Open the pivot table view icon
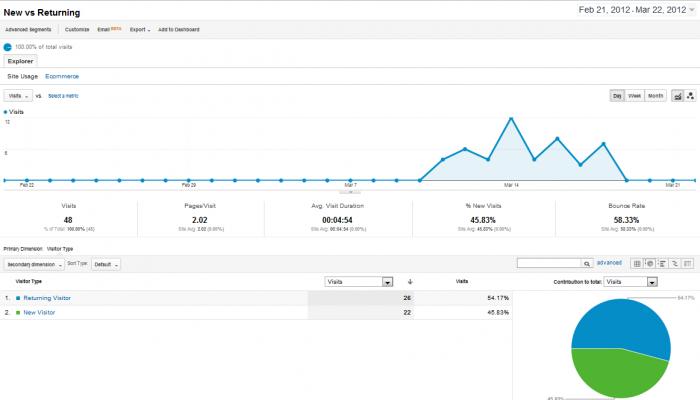Viewport: 700px width, 400px height. (688, 264)
